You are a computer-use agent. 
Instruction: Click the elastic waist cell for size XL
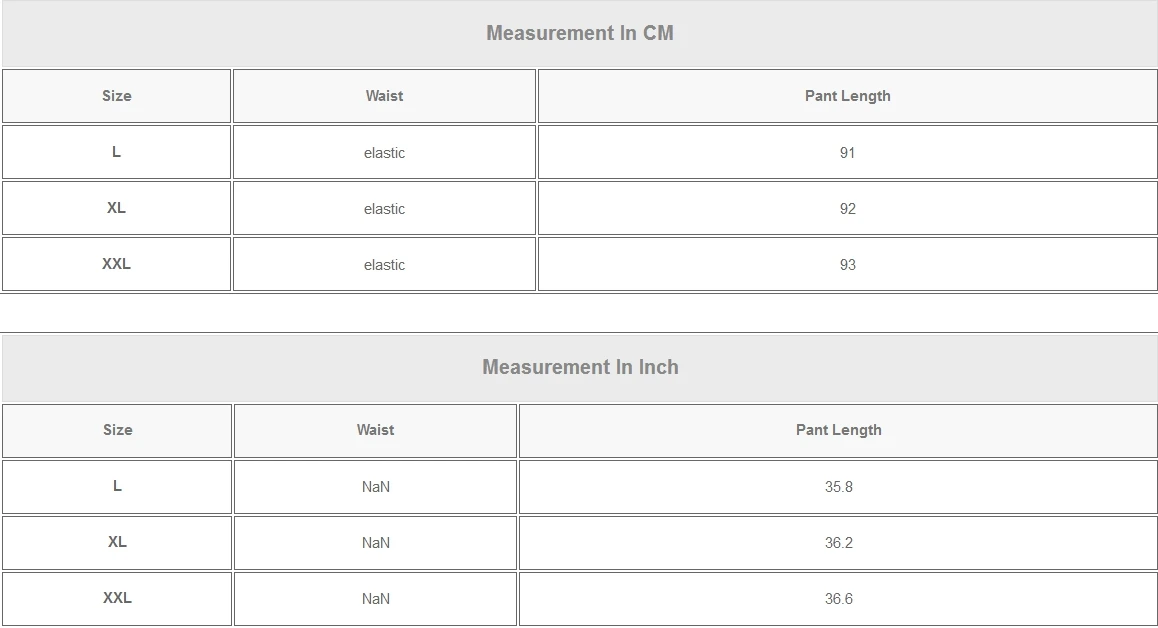384,209
